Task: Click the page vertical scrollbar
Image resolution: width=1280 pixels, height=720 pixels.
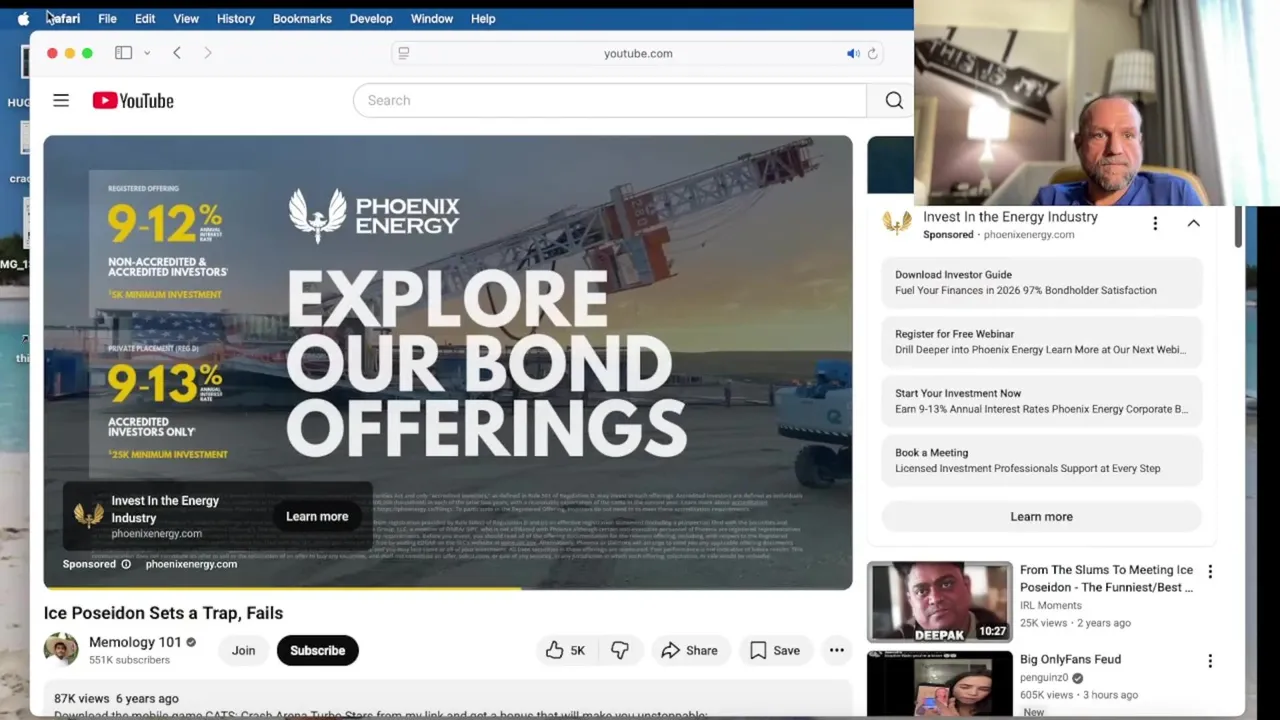Action: 1238,227
